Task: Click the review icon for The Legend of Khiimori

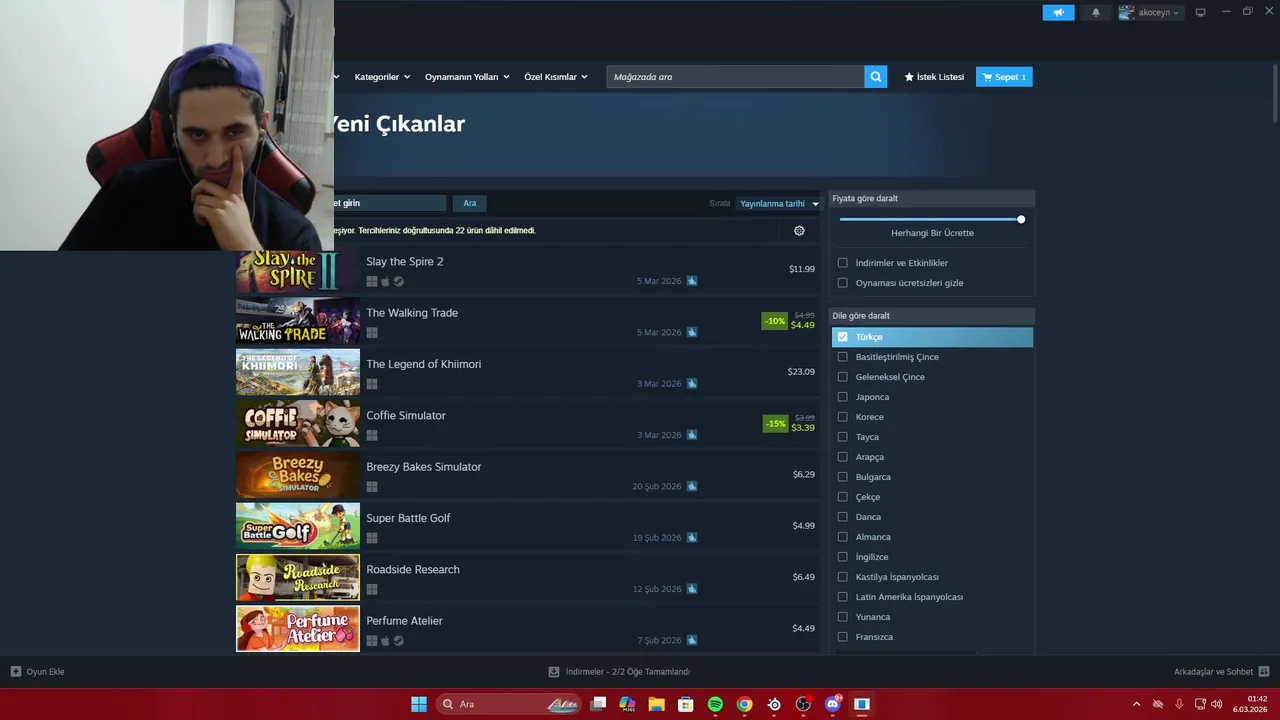Action: pyautogui.click(x=692, y=384)
